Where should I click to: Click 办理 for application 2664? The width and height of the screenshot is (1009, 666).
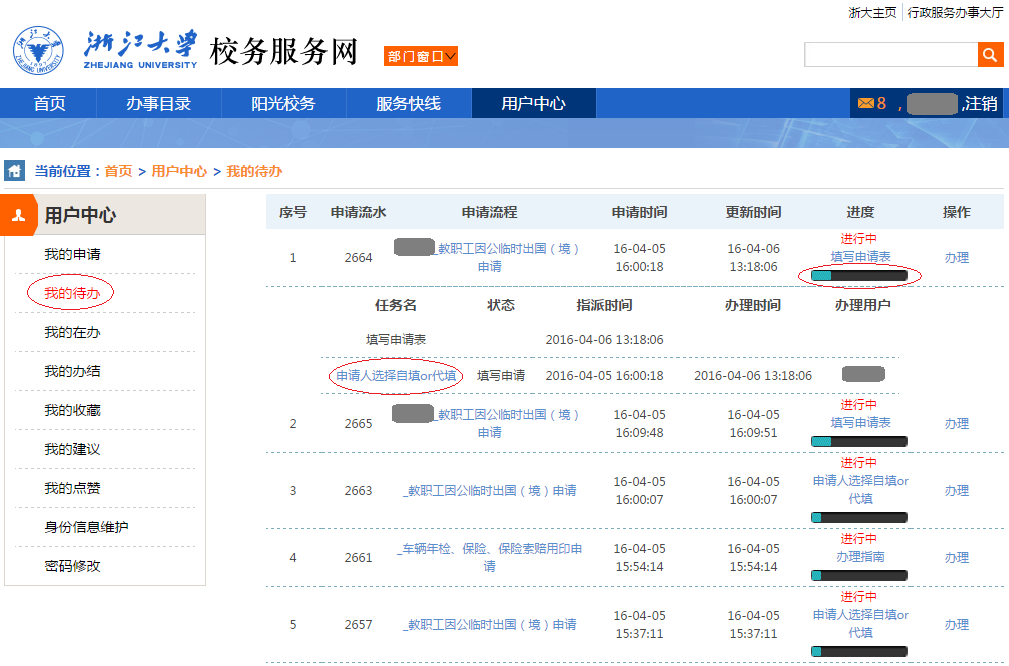pos(956,257)
